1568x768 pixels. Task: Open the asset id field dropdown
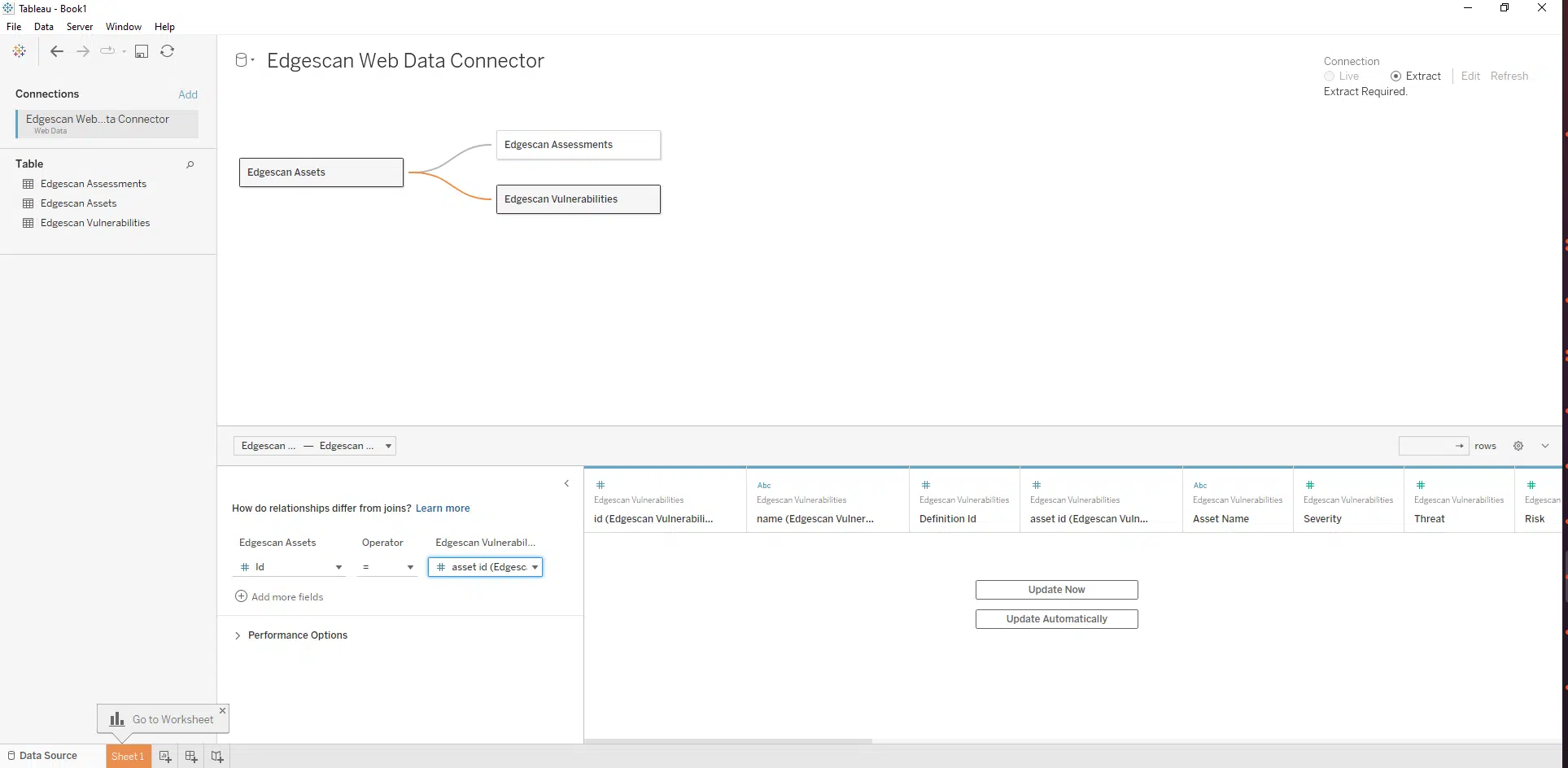486,567
